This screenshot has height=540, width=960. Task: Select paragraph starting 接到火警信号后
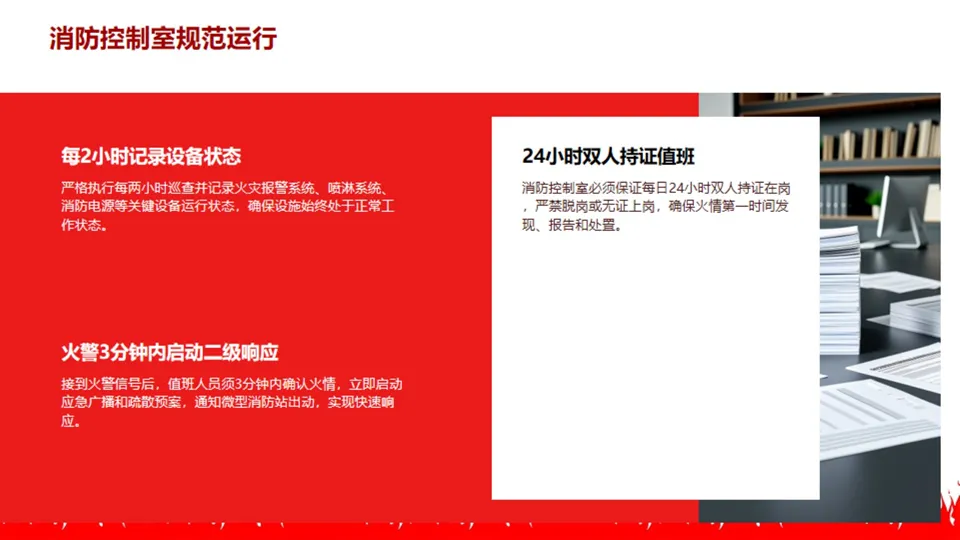click(231, 402)
